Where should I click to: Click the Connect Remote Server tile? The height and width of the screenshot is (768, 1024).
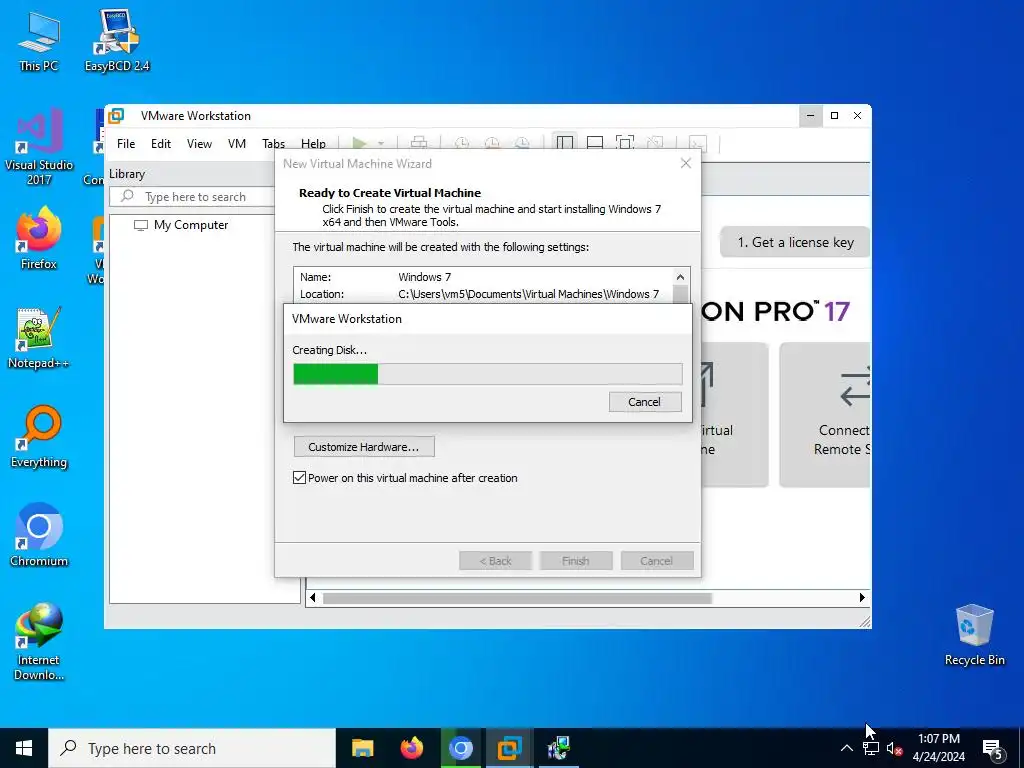click(825, 415)
